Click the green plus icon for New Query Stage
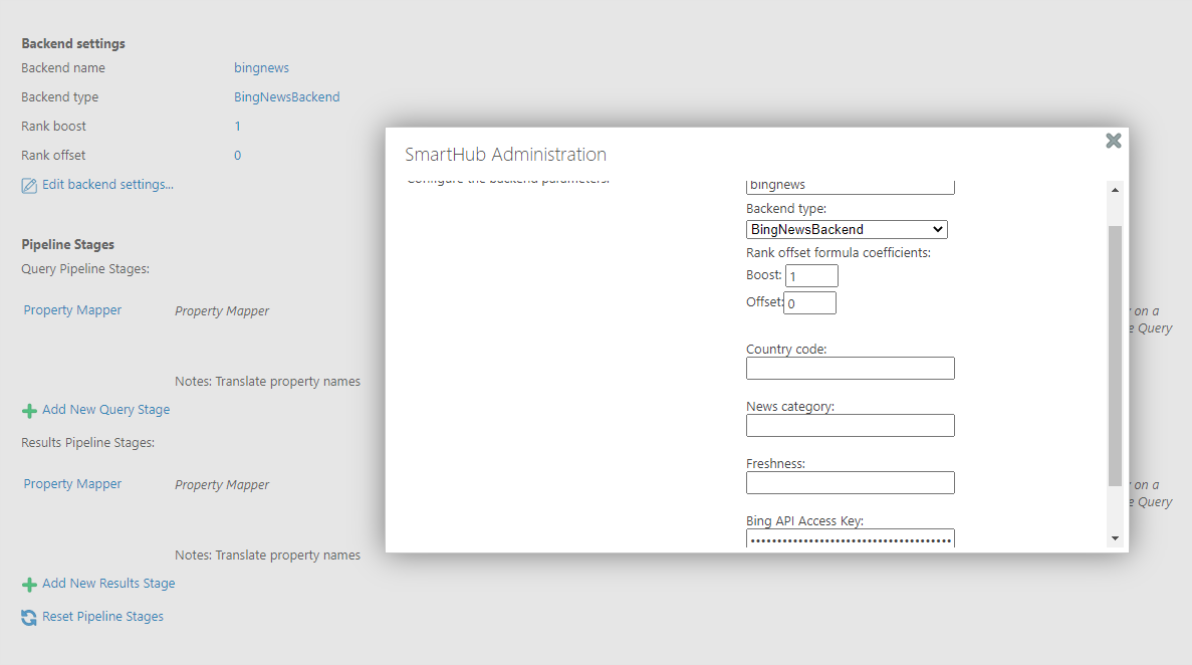The image size is (1192, 665). [x=29, y=410]
